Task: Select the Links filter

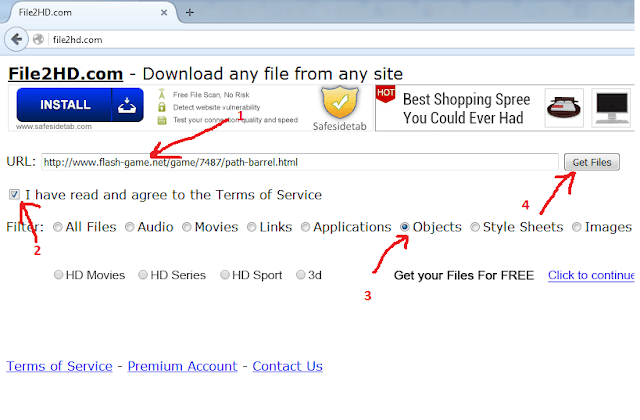Action: click(x=252, y=227)
